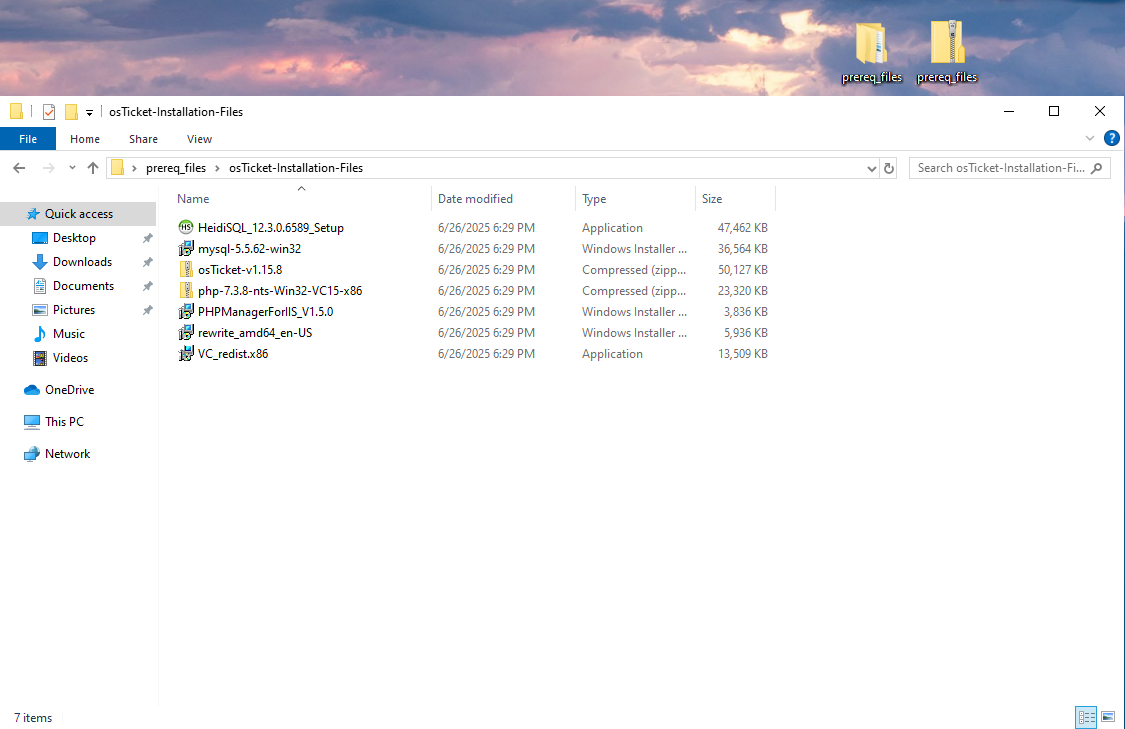Open the Explorer help question mark icon
Screen dimensions: 1125x729
point(1111,138)
